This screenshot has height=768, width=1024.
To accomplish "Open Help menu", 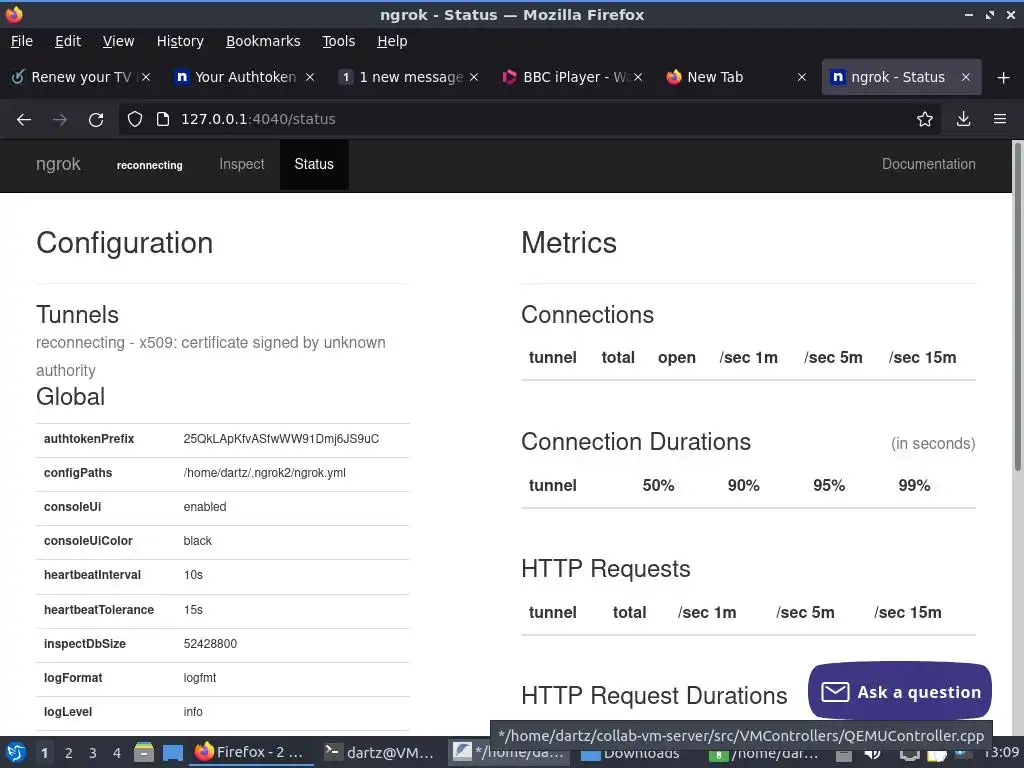I will pyautogui.click(x=392, y=41).
